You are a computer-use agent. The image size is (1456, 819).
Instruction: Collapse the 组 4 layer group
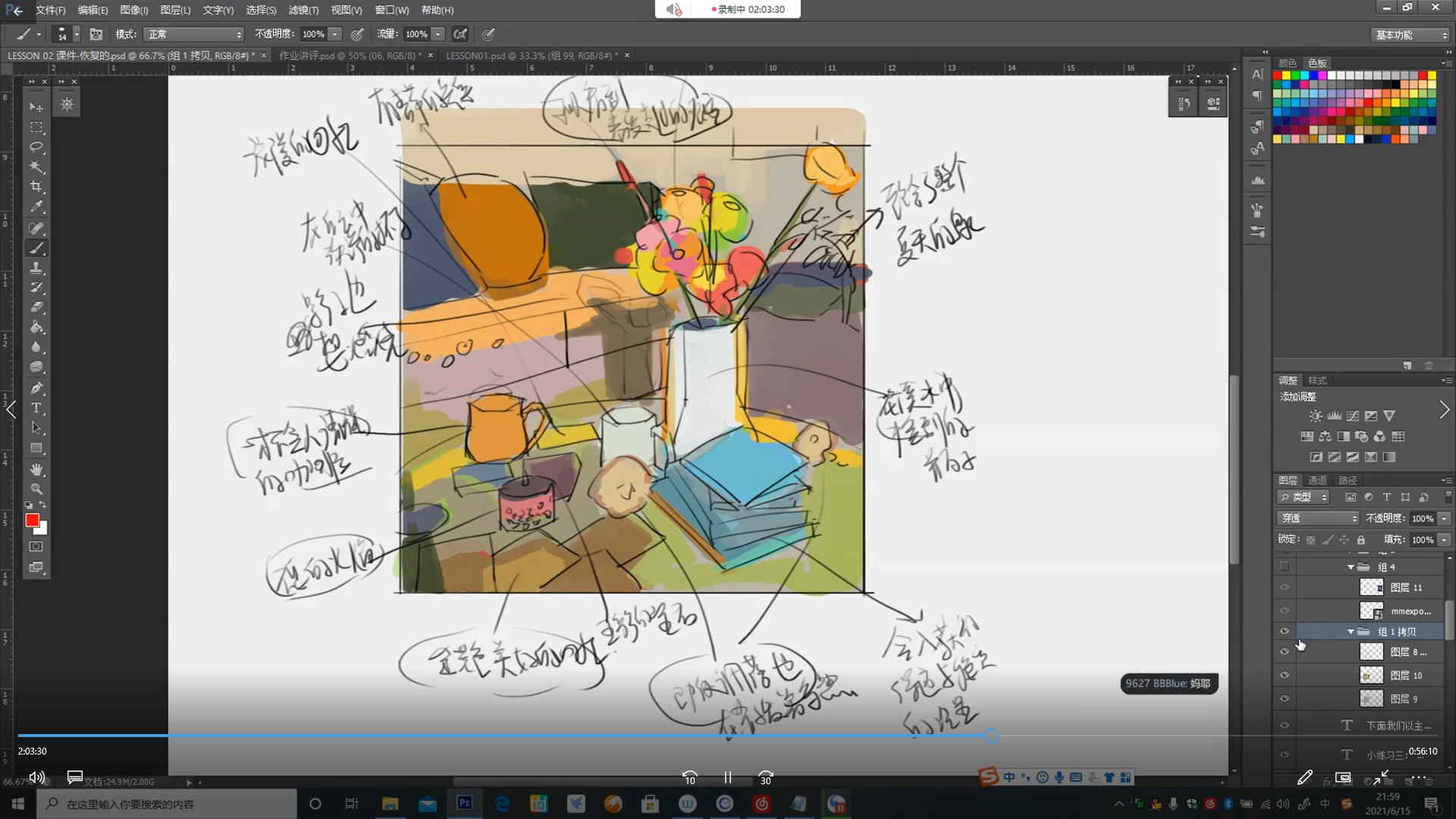(x=1351, y=567)
